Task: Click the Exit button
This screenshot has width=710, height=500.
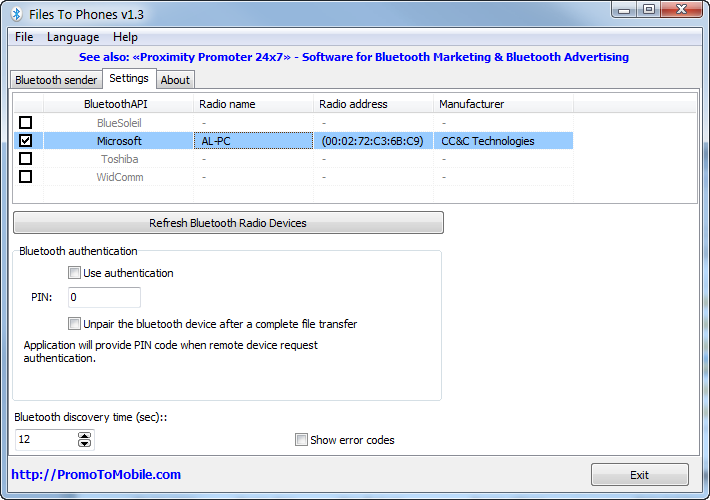Action: click(x=639, y=475)
